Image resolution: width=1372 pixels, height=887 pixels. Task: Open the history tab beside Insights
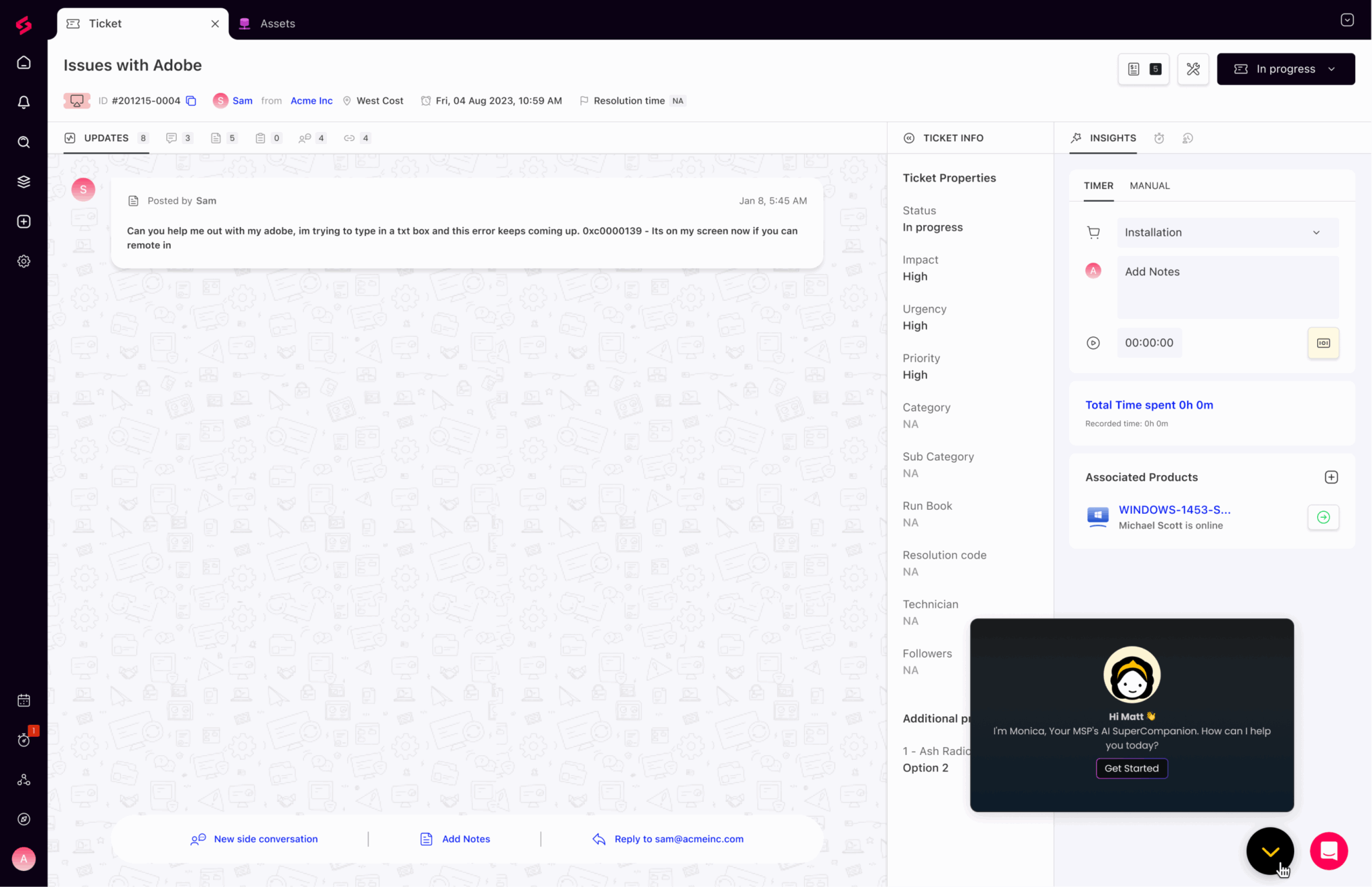click(x=1188, y=138)
